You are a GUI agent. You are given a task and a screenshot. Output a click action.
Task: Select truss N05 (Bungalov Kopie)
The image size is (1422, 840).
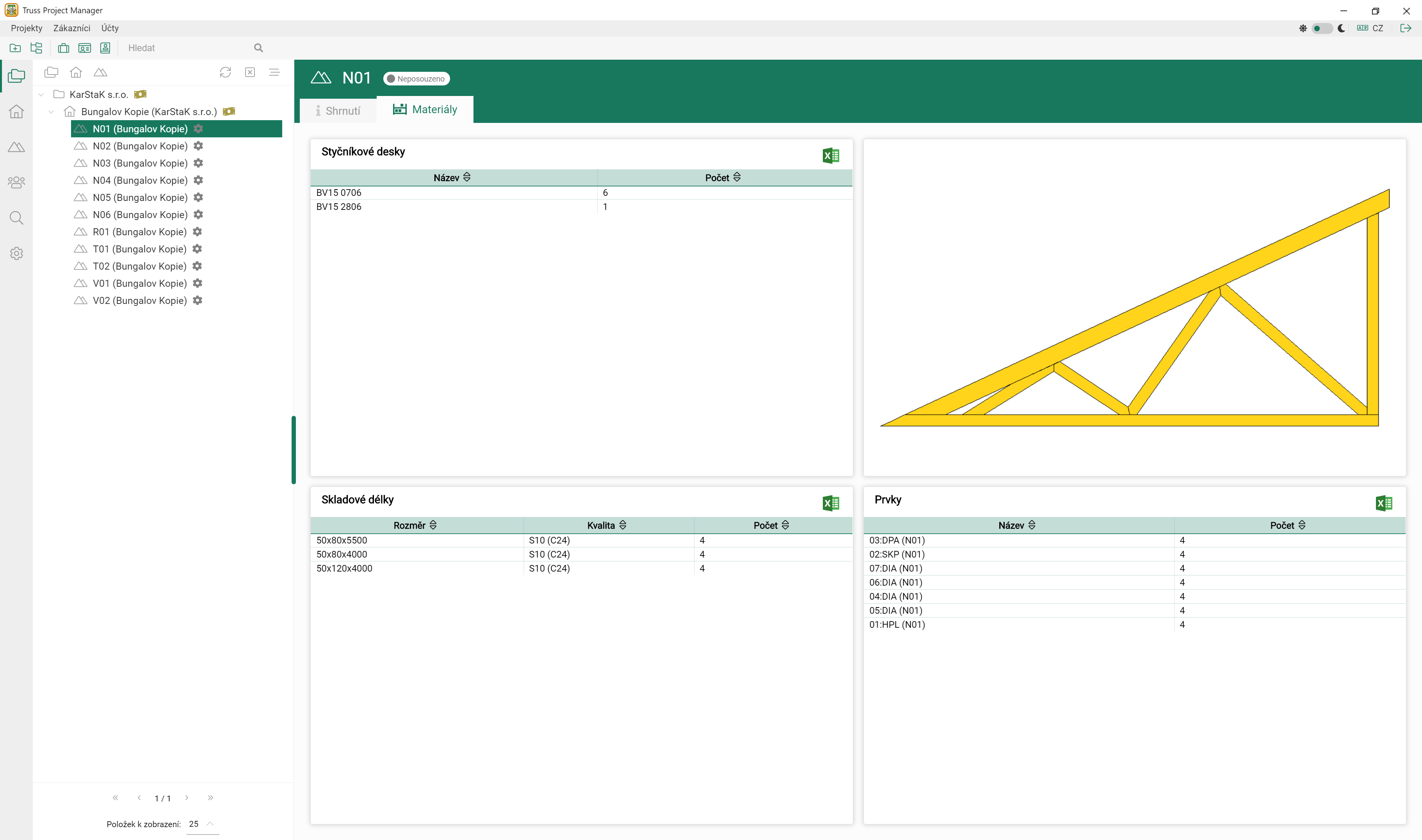coord(140,197)
